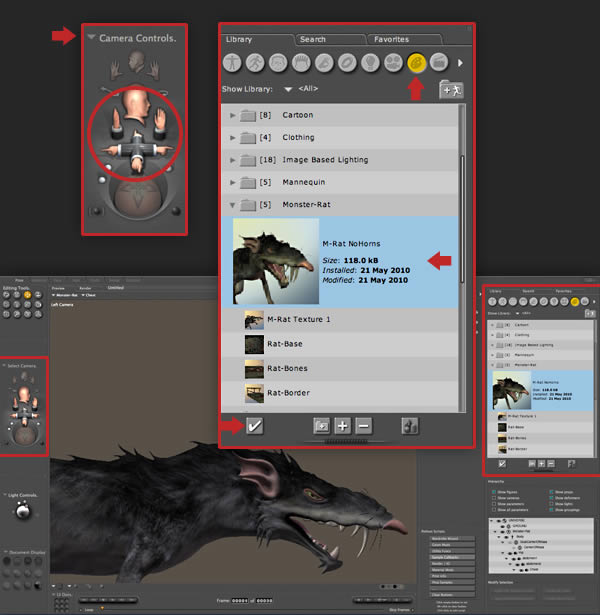This screenshot has height=615, width=600.
Task: Click the small faded head icon atop Camera Controls
Action: [x=136, y=61]
